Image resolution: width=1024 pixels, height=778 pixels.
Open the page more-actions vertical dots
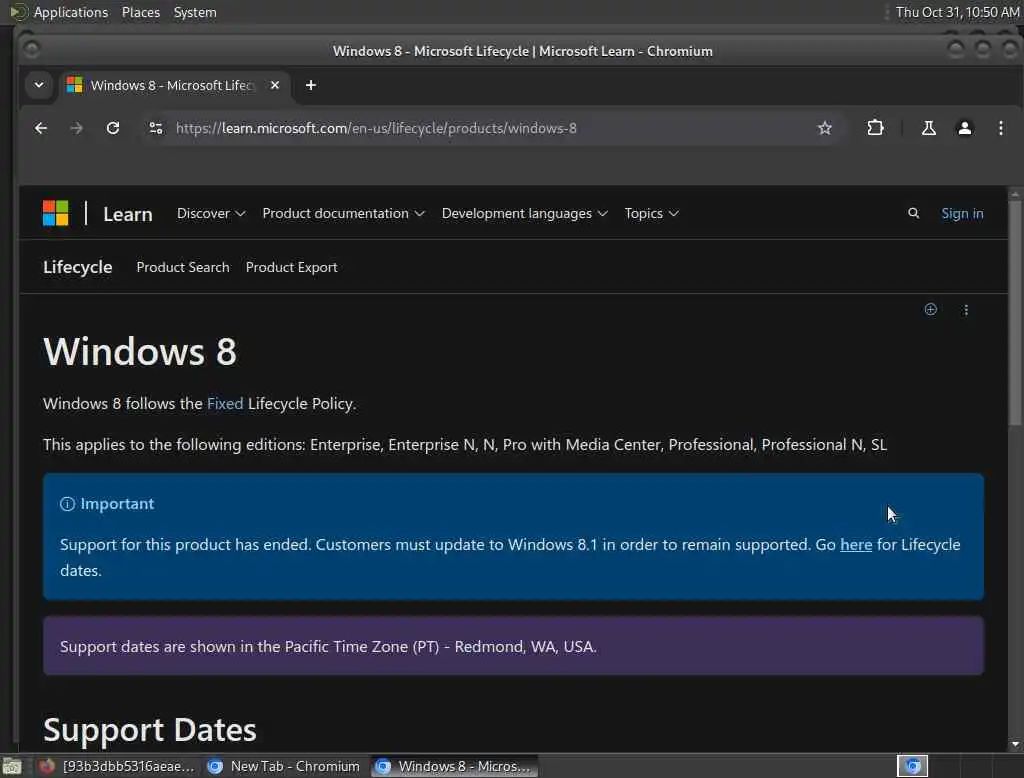click(966, 310)
